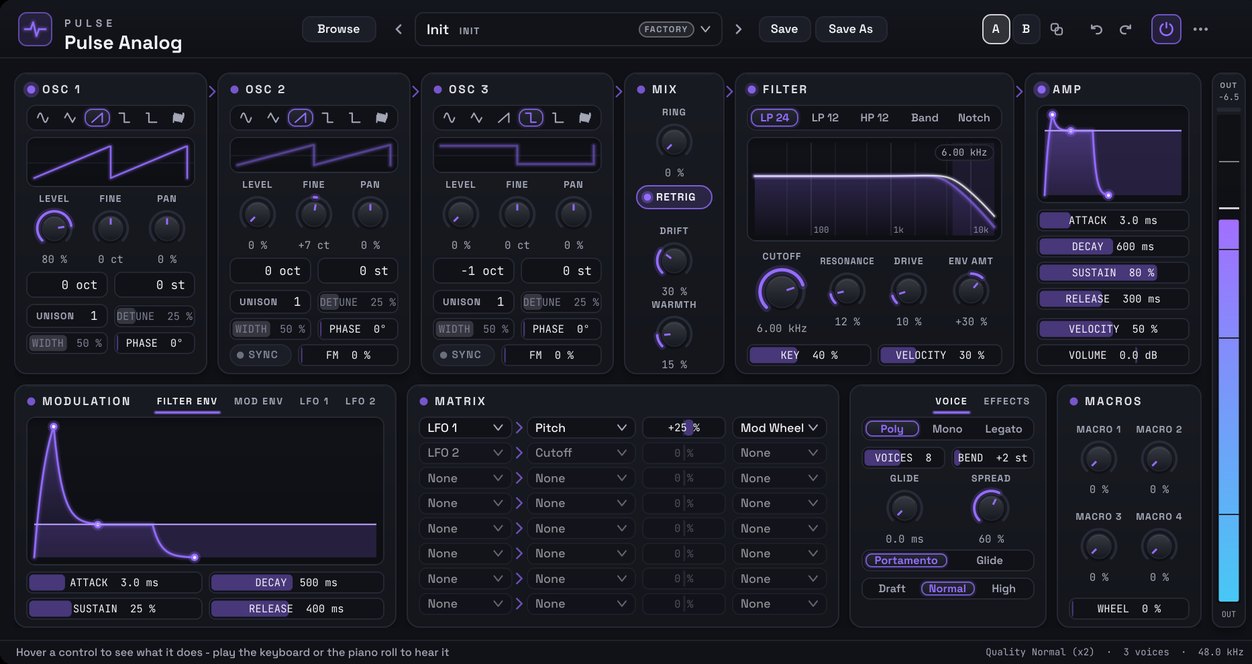Select saw waveform in OSC 3

(x=504, y=118)
